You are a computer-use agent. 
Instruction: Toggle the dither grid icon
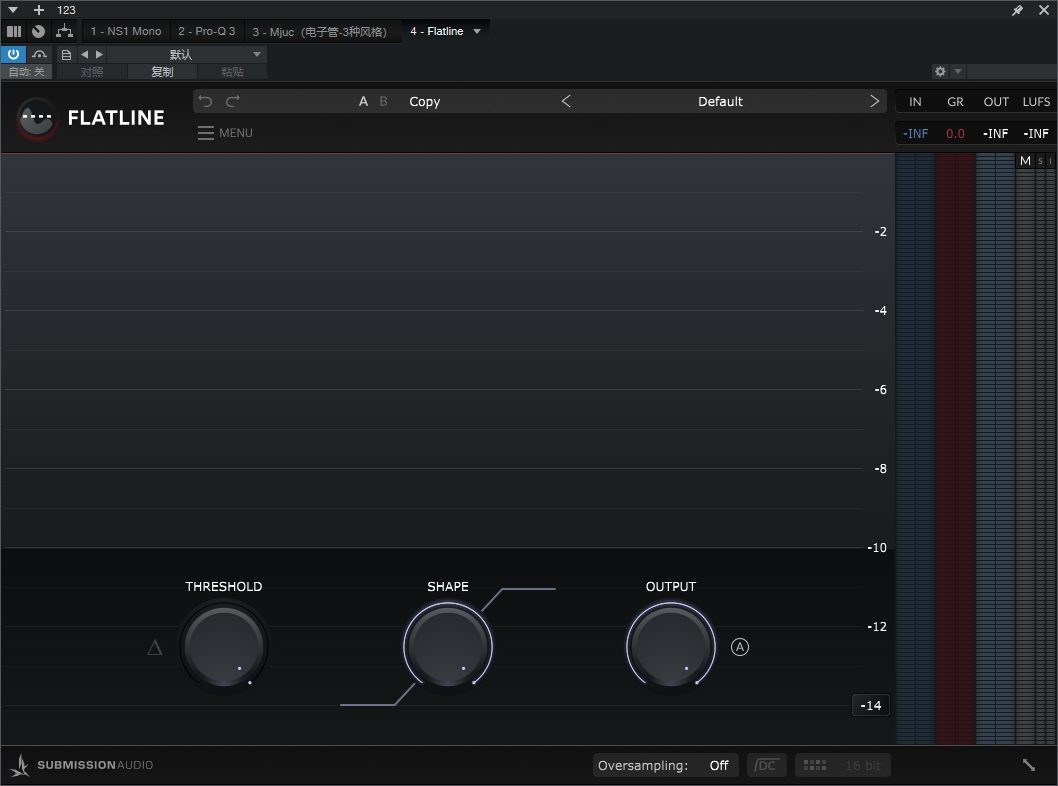815,765
